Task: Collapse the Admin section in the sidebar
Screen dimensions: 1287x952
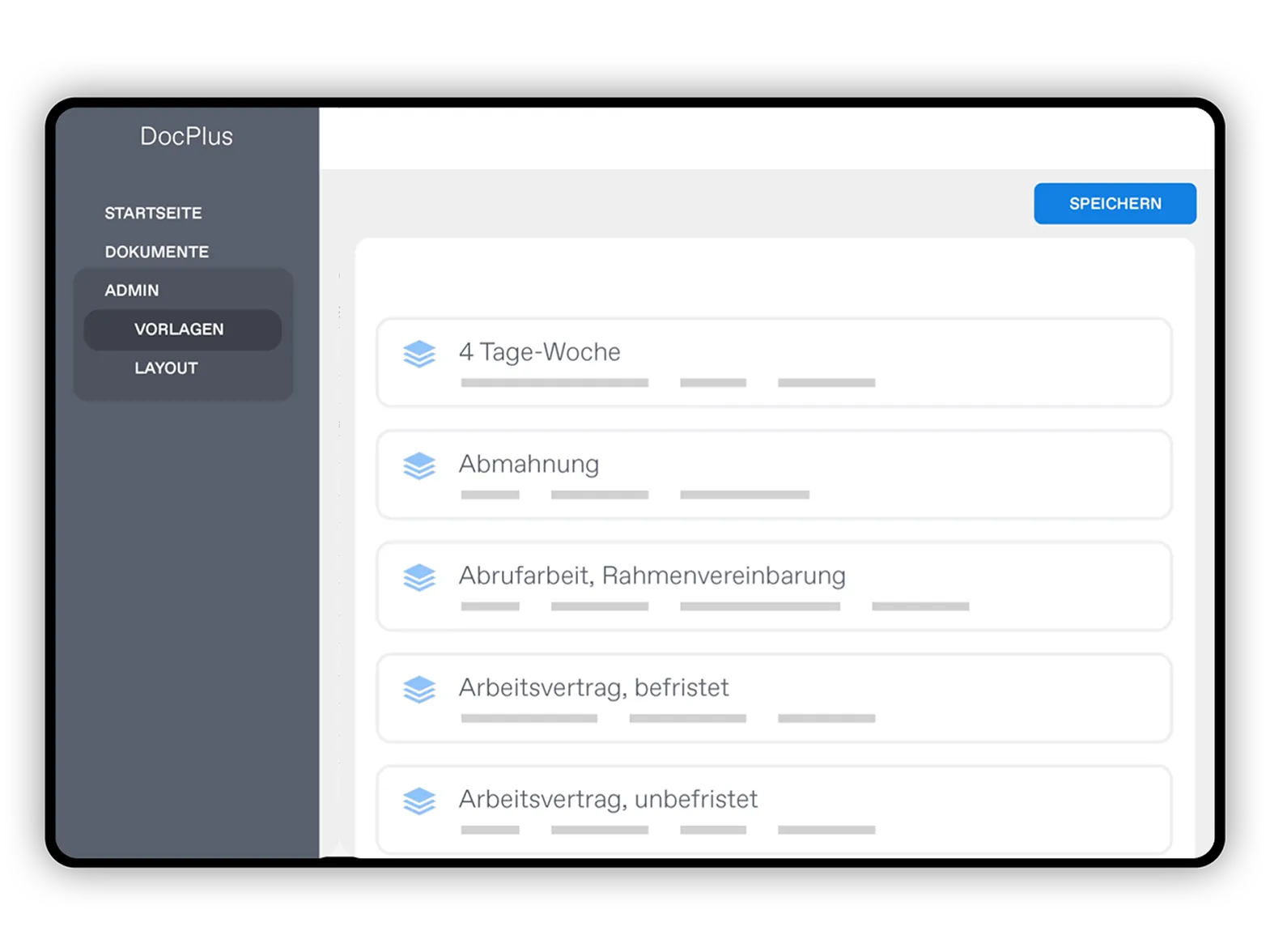Action: [x=132, y=290]
